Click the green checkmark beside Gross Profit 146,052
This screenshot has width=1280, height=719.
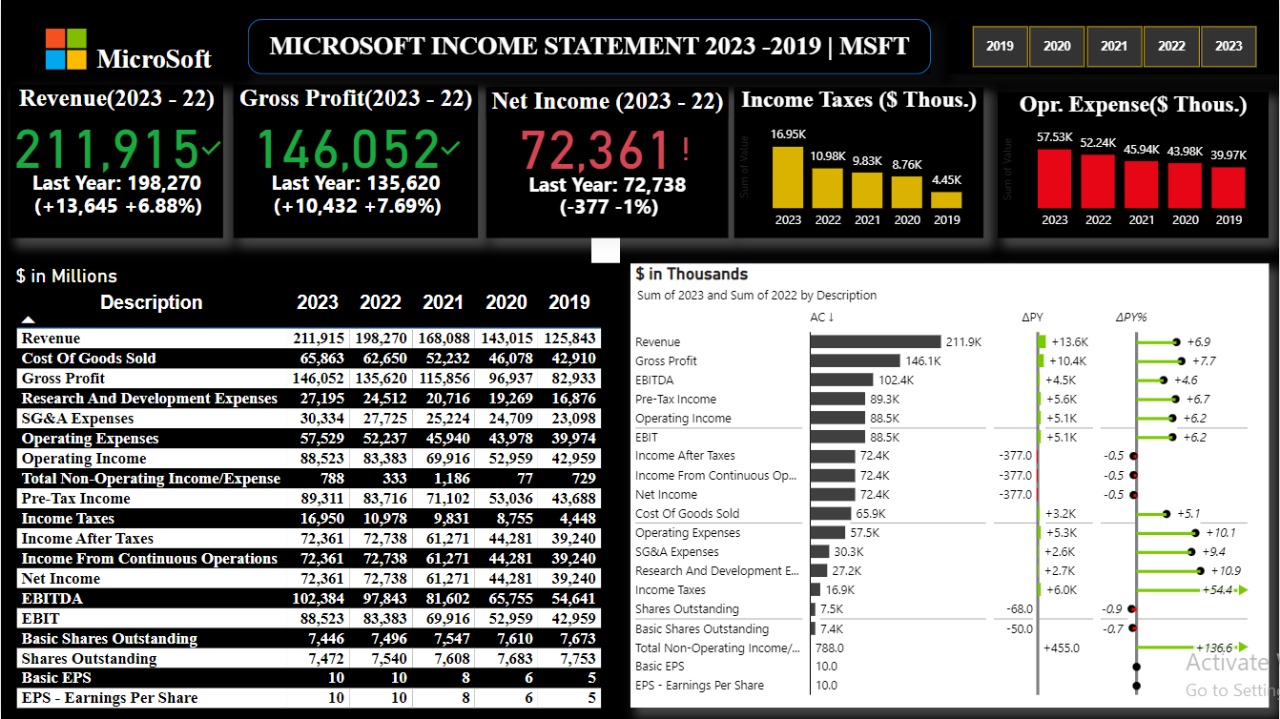tap(451, 149)
